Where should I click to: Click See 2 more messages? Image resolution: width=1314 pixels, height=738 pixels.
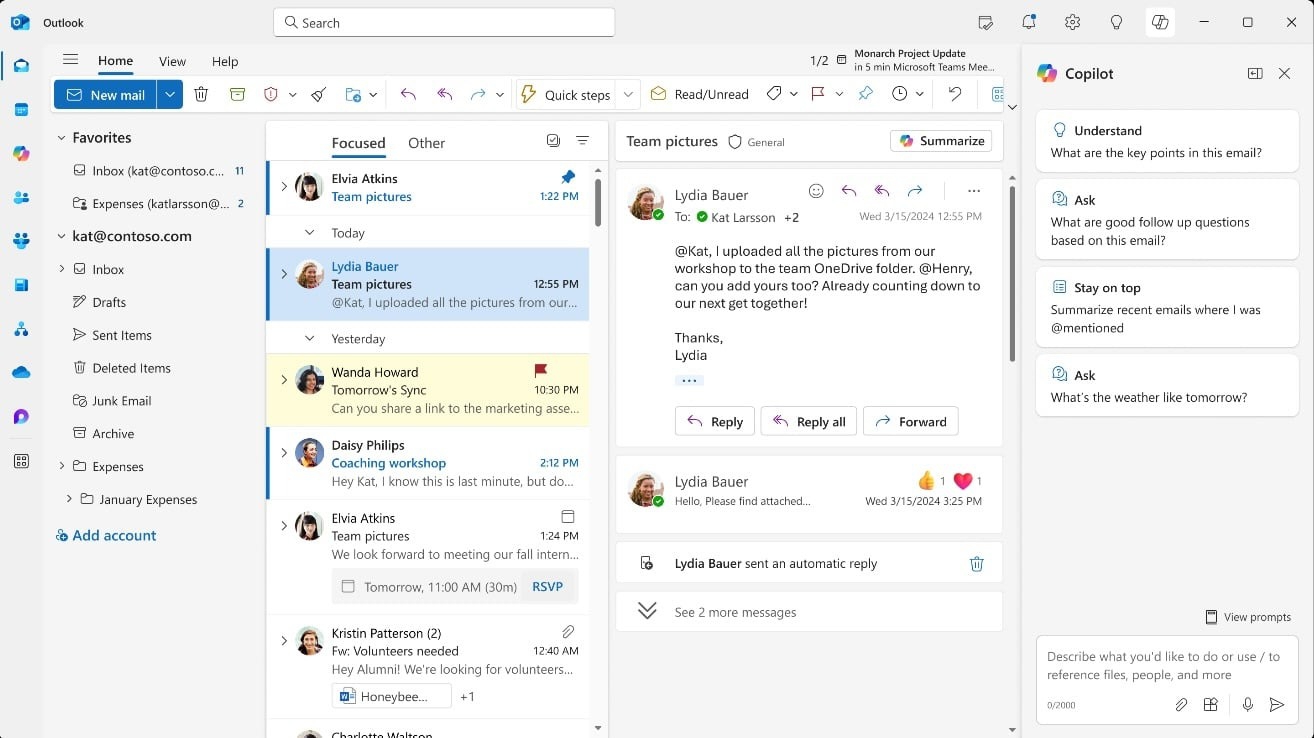coord(735,612)
